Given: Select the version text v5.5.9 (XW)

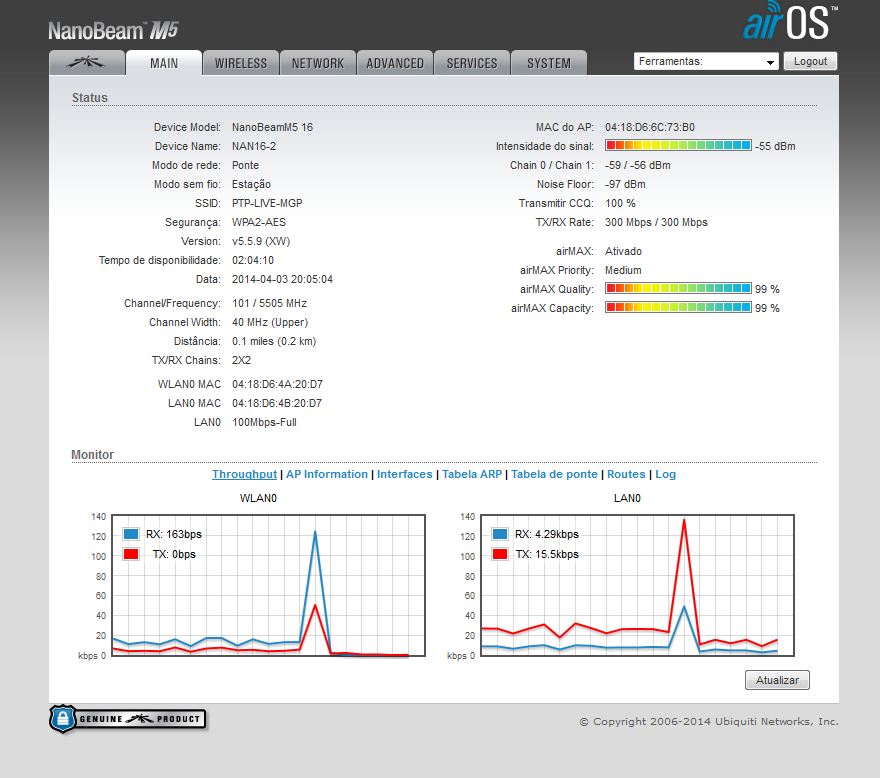Looking at the screenshot, I should tap(261, 241).
